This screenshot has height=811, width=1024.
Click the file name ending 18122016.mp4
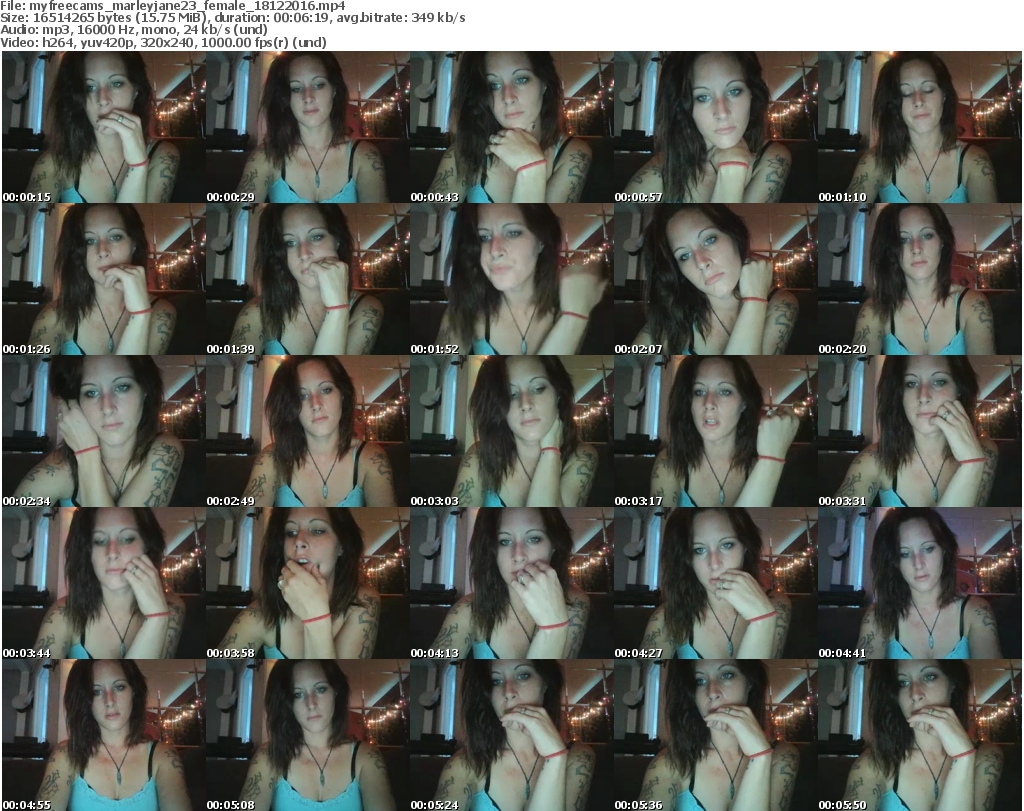pyautogui.click(x=187, y=6)
